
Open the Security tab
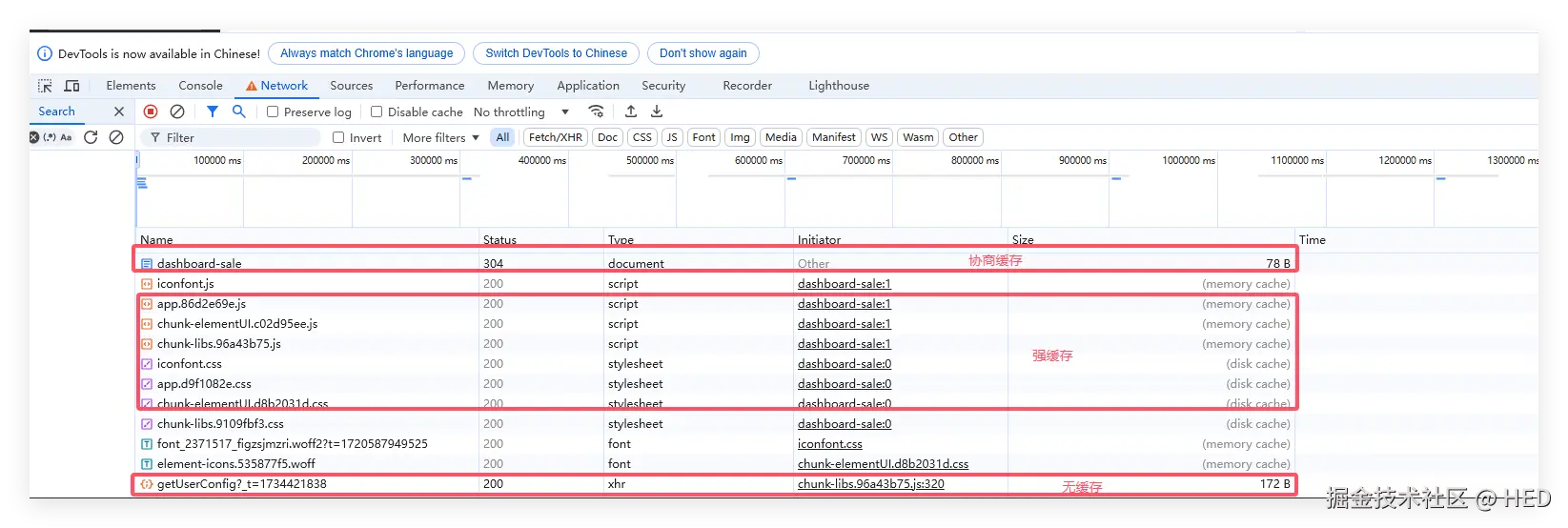663,86
